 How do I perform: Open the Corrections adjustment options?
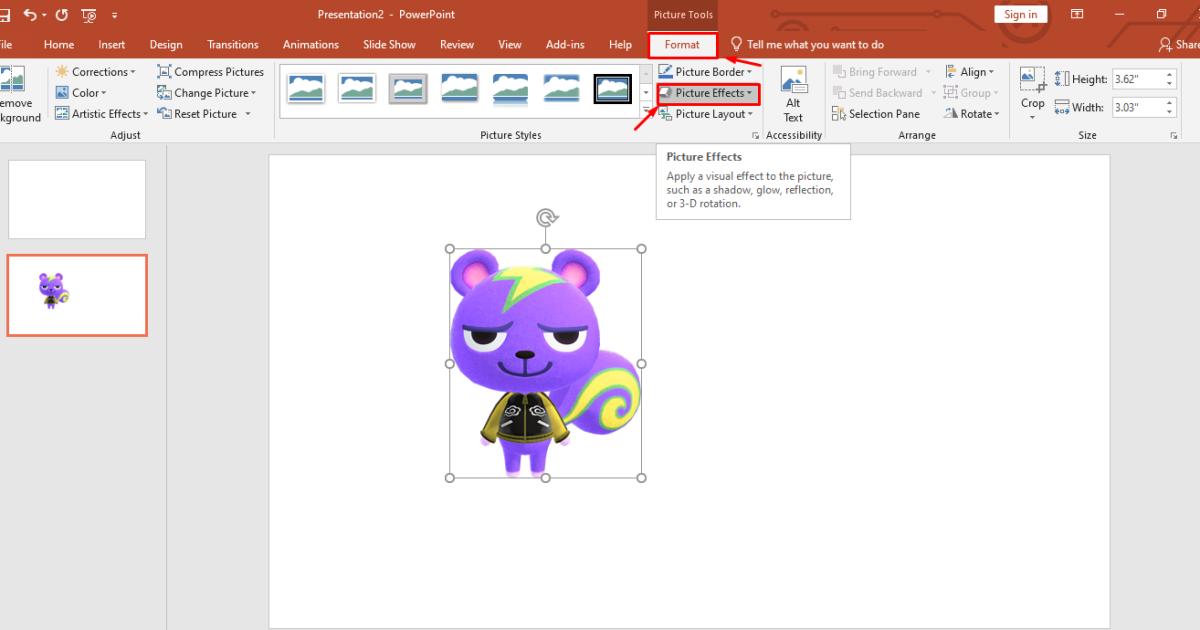[x=96, y=71]
